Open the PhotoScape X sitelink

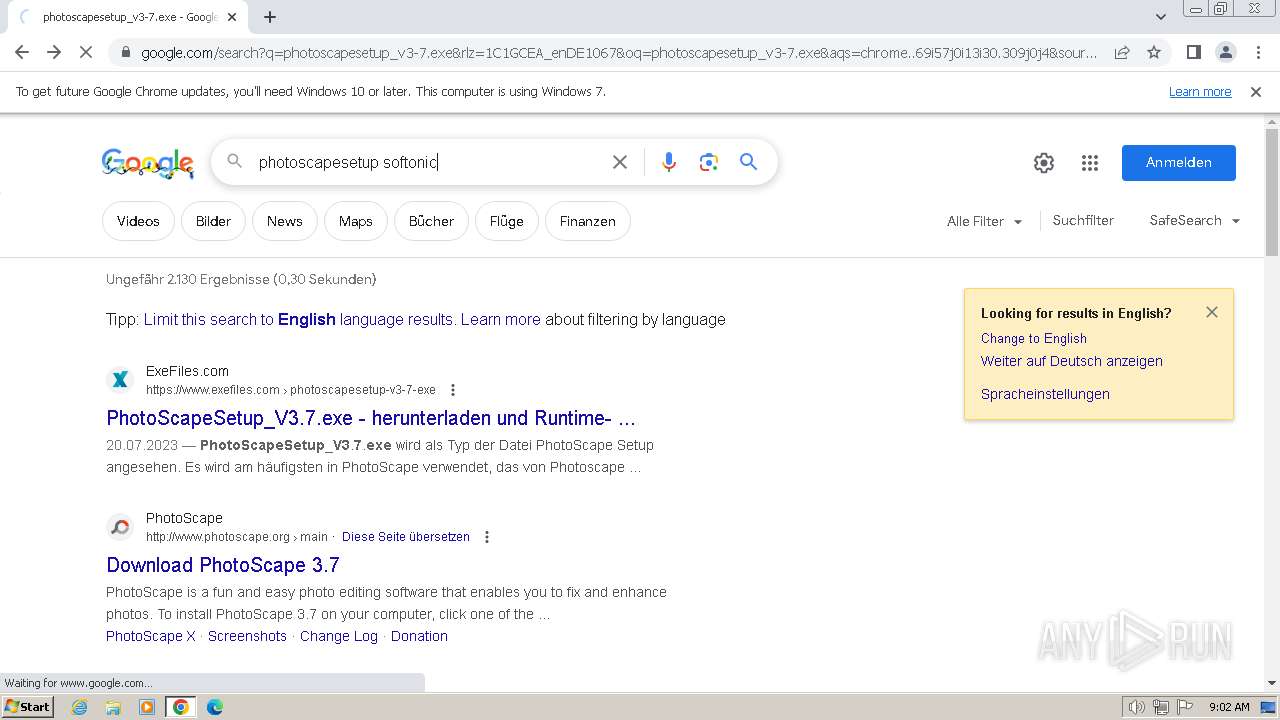coord(151,636)
